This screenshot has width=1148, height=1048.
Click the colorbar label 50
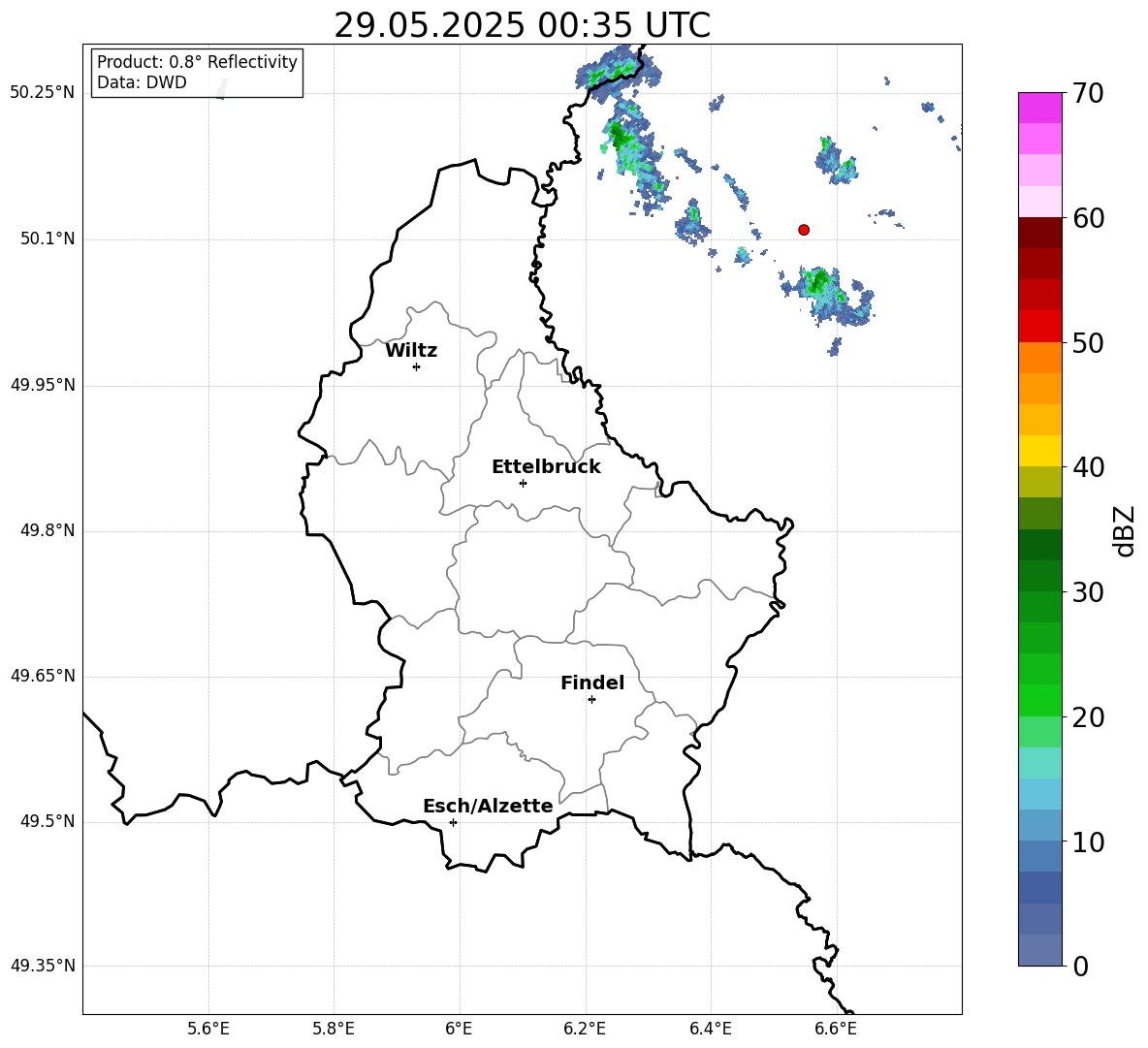1088,342
